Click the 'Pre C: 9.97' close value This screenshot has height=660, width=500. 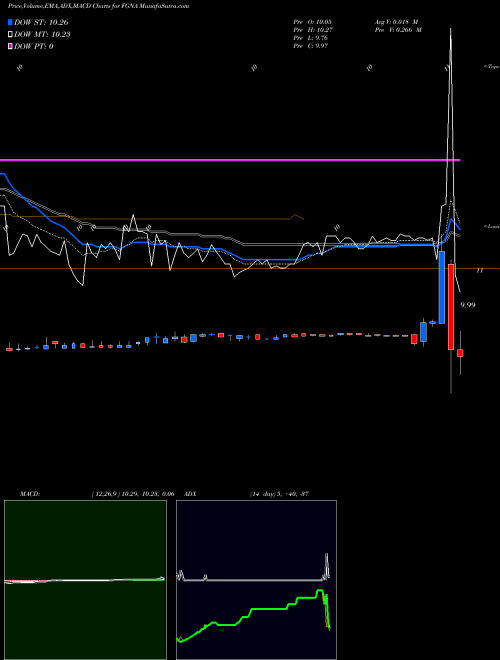310,45
